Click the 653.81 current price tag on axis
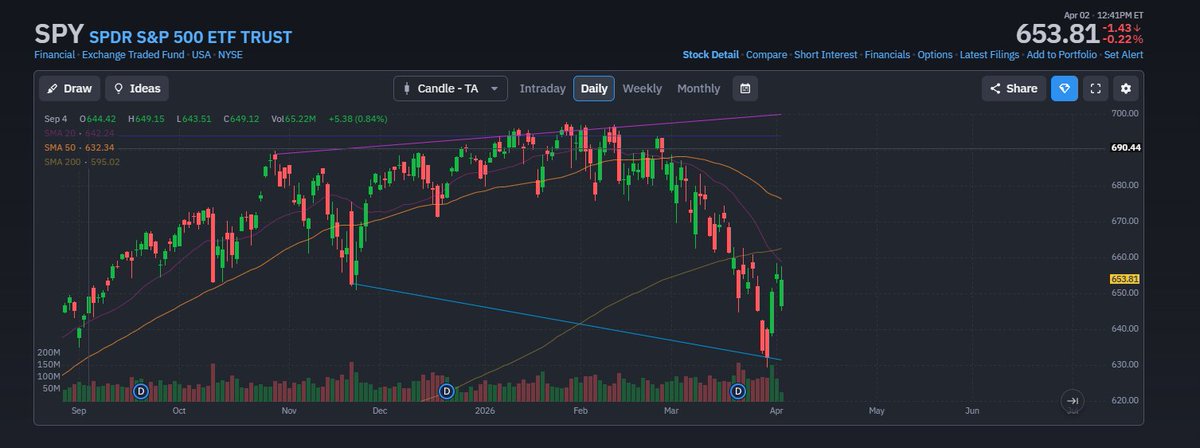Screen dimensions: 1200x448 tap(1126, 279)
